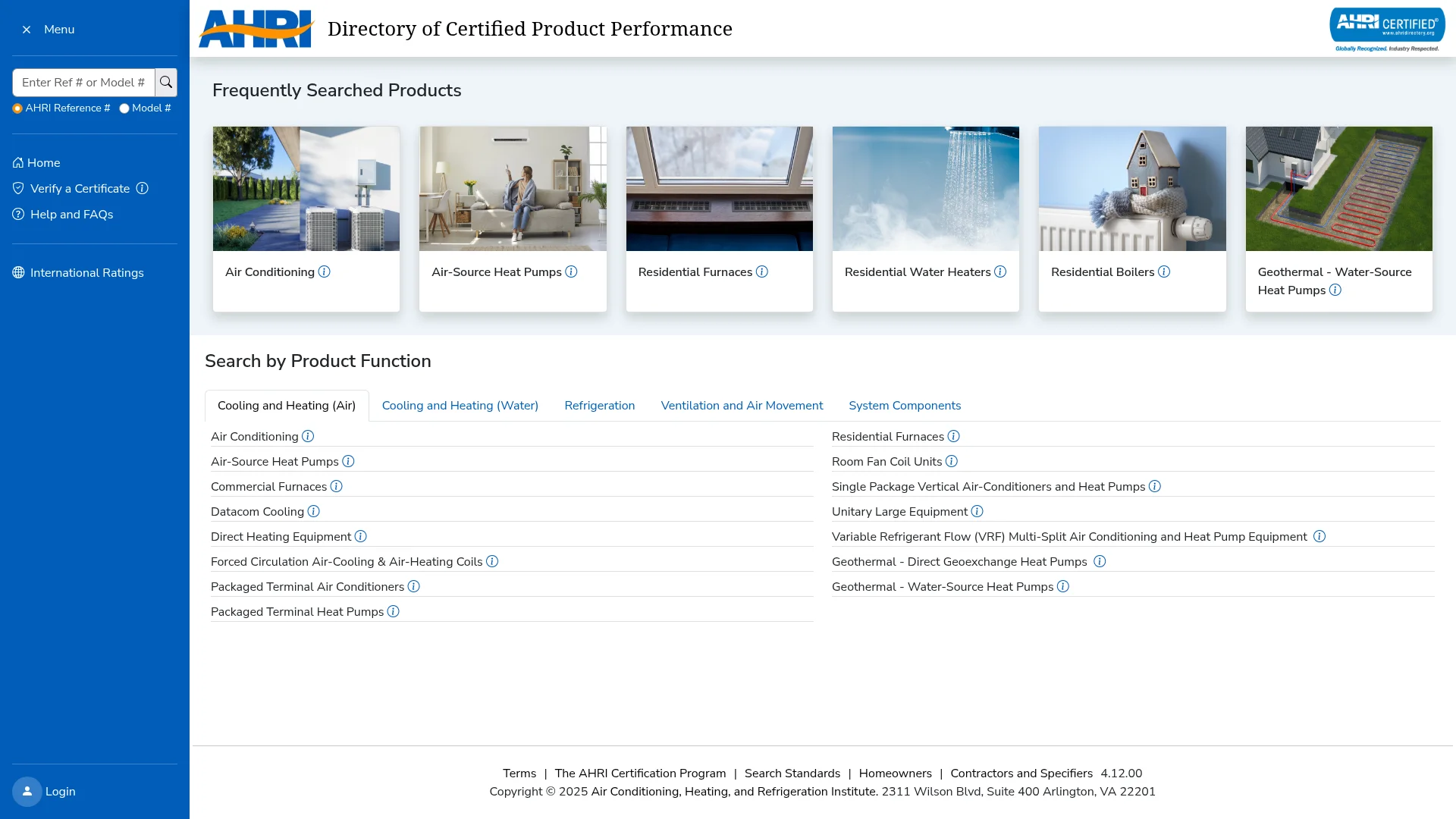Click info icon next to Commercial Furnaces
This screenshot has width=1456, height=819.
click(336, 486)
